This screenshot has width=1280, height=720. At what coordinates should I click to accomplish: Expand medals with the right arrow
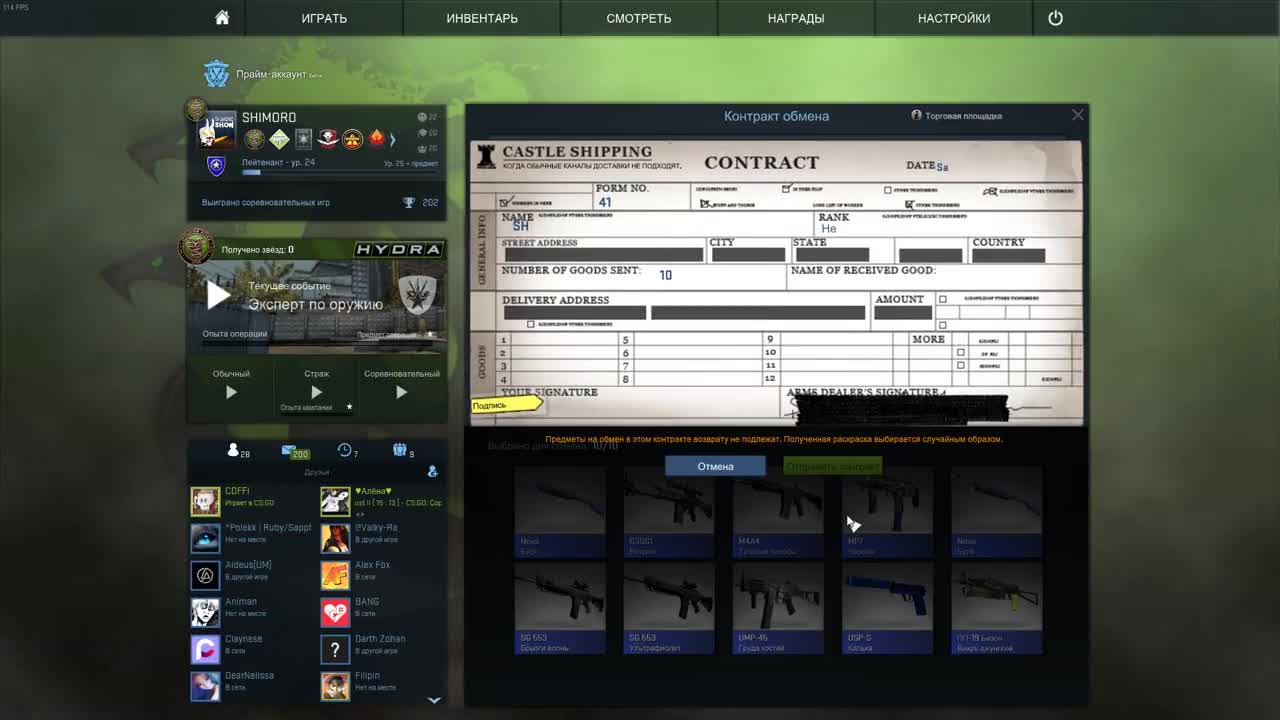tap(393, 139)
